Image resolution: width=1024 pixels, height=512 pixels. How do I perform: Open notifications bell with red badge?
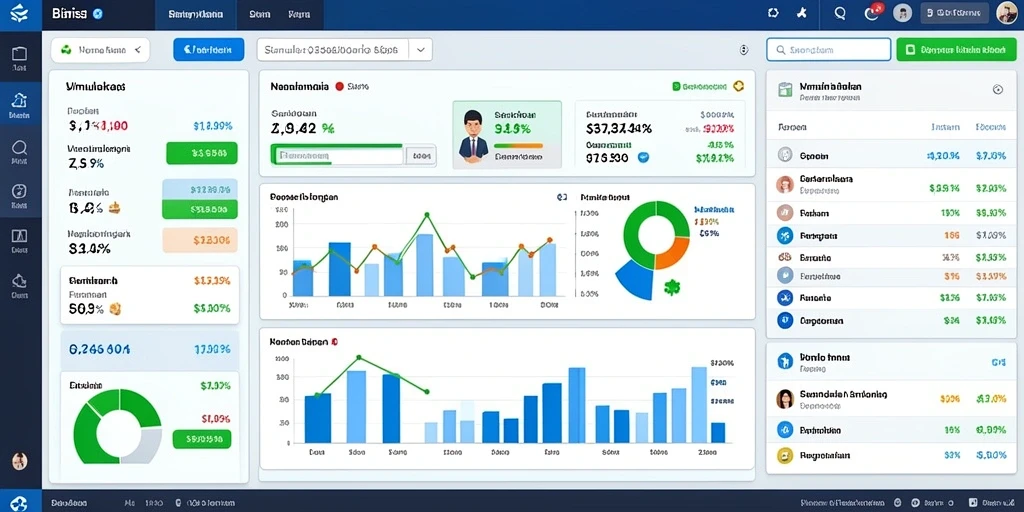[x=872, y=12]
